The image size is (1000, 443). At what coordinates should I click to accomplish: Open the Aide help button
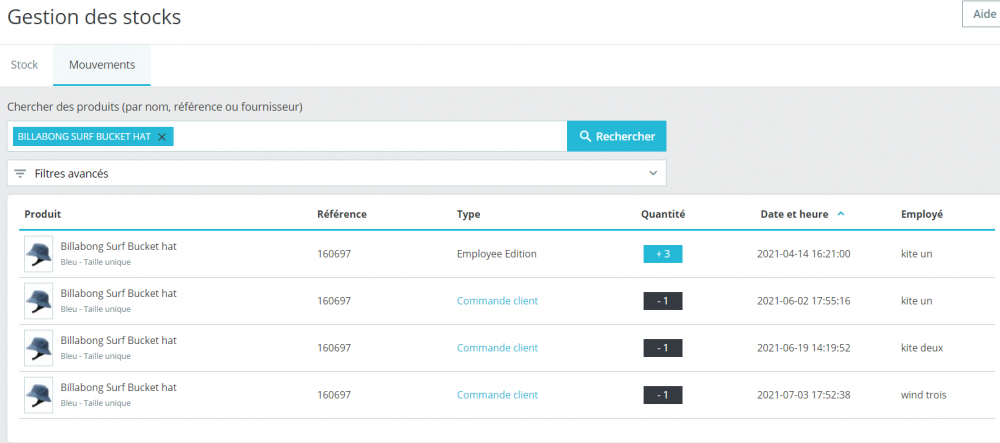point(979,14)
